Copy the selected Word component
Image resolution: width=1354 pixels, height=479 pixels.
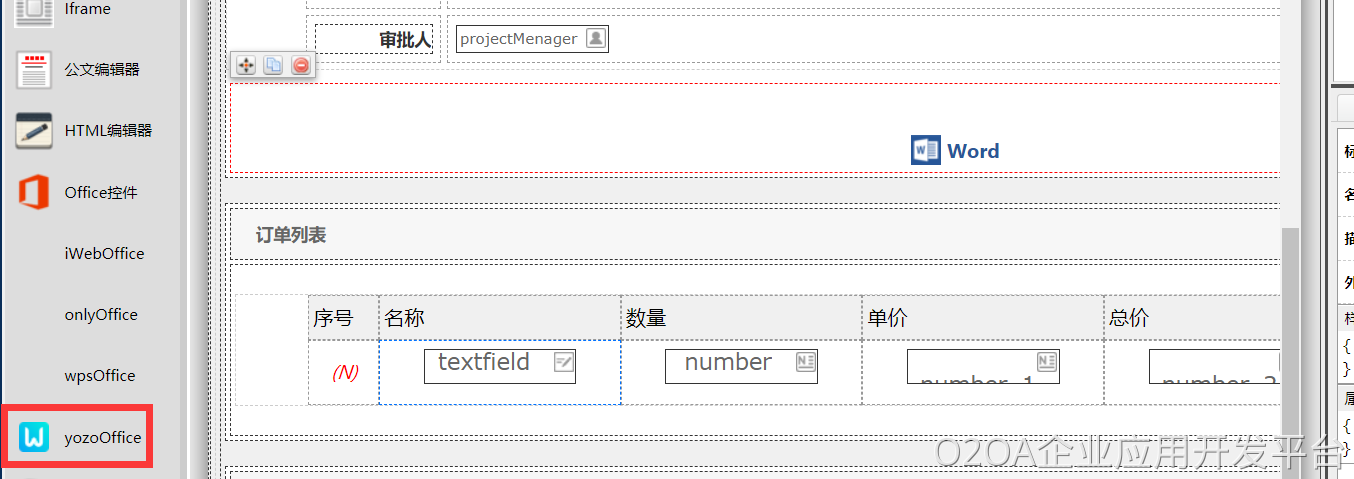[x=273, y=66]
